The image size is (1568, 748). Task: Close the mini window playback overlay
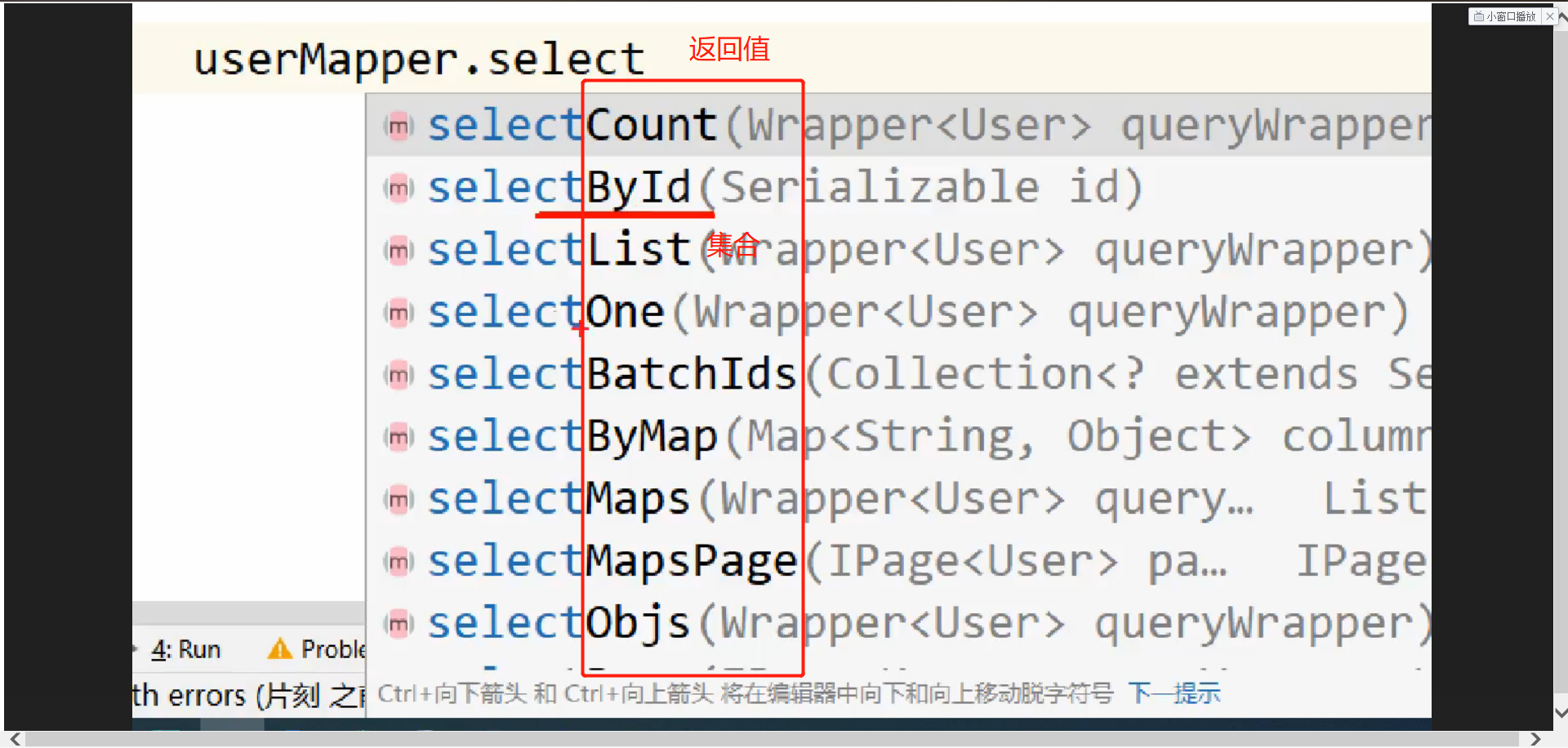(x=1549, y=16)
